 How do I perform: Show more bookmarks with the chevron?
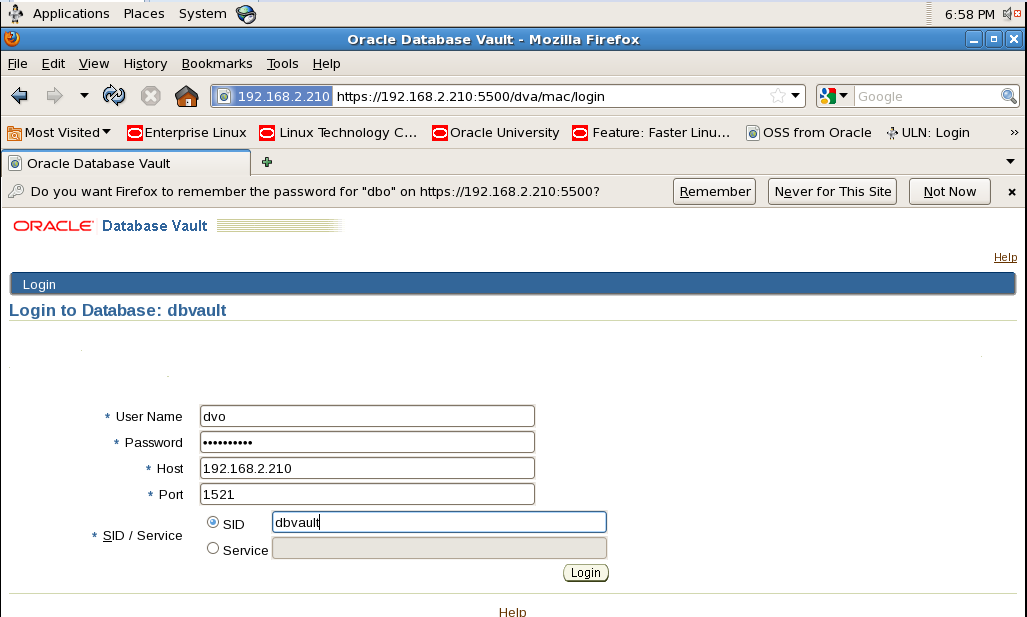point(1014,133)
